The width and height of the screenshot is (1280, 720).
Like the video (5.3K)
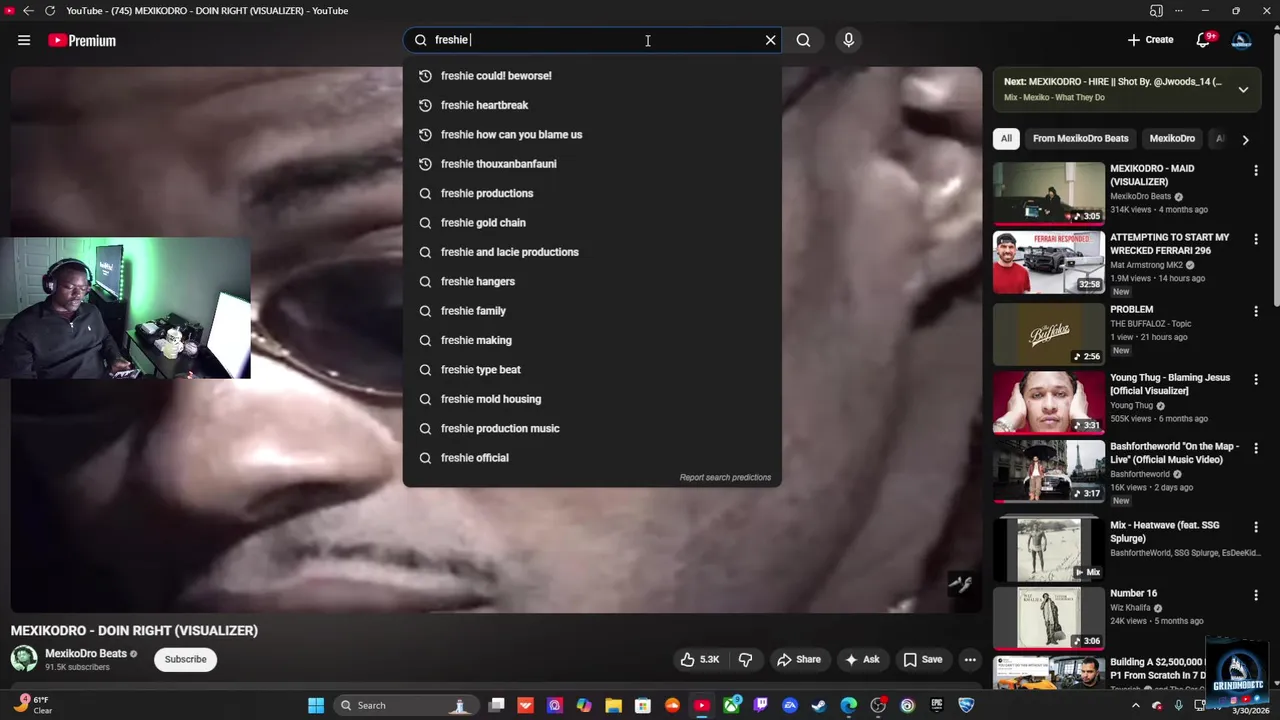click(x=700, y=659)
